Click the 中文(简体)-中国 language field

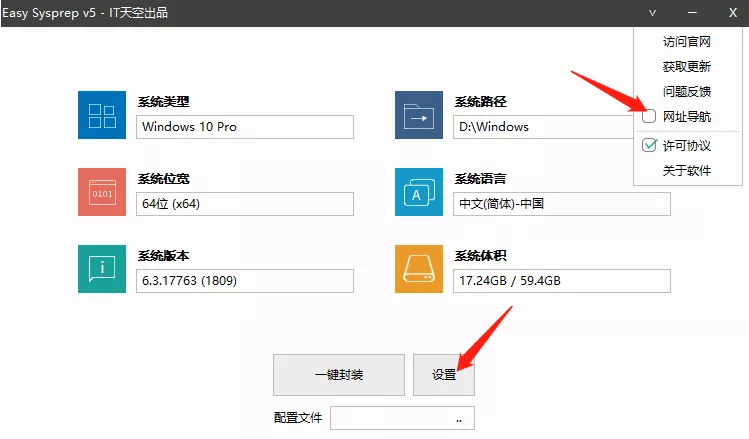pyautogui.click(x=561, y=204)
